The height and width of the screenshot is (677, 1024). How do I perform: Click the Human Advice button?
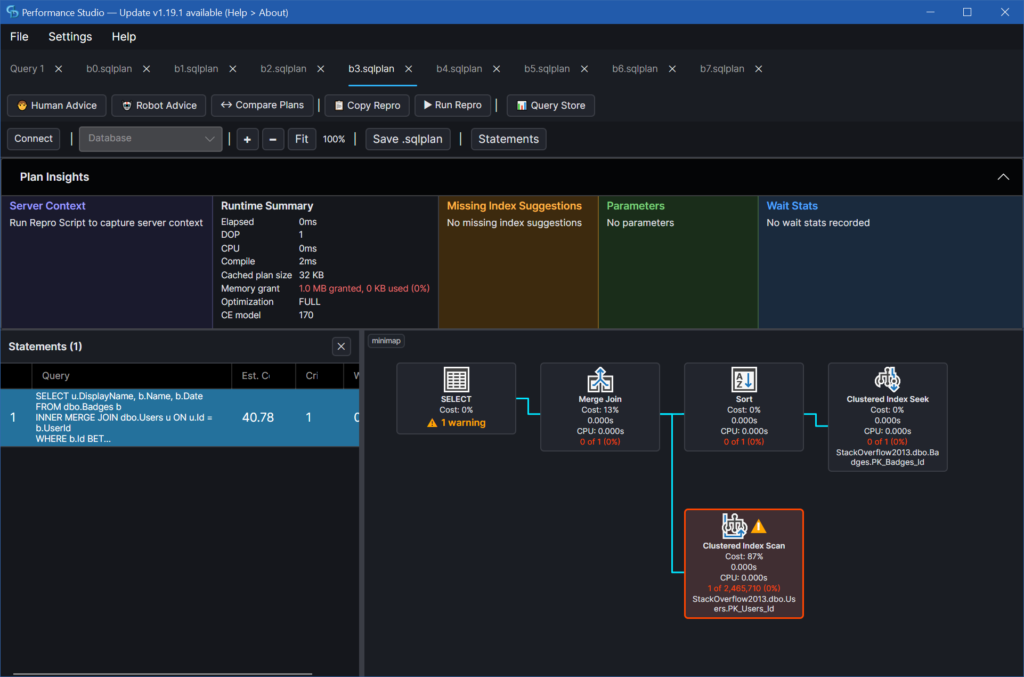click(x=57, y=105)
